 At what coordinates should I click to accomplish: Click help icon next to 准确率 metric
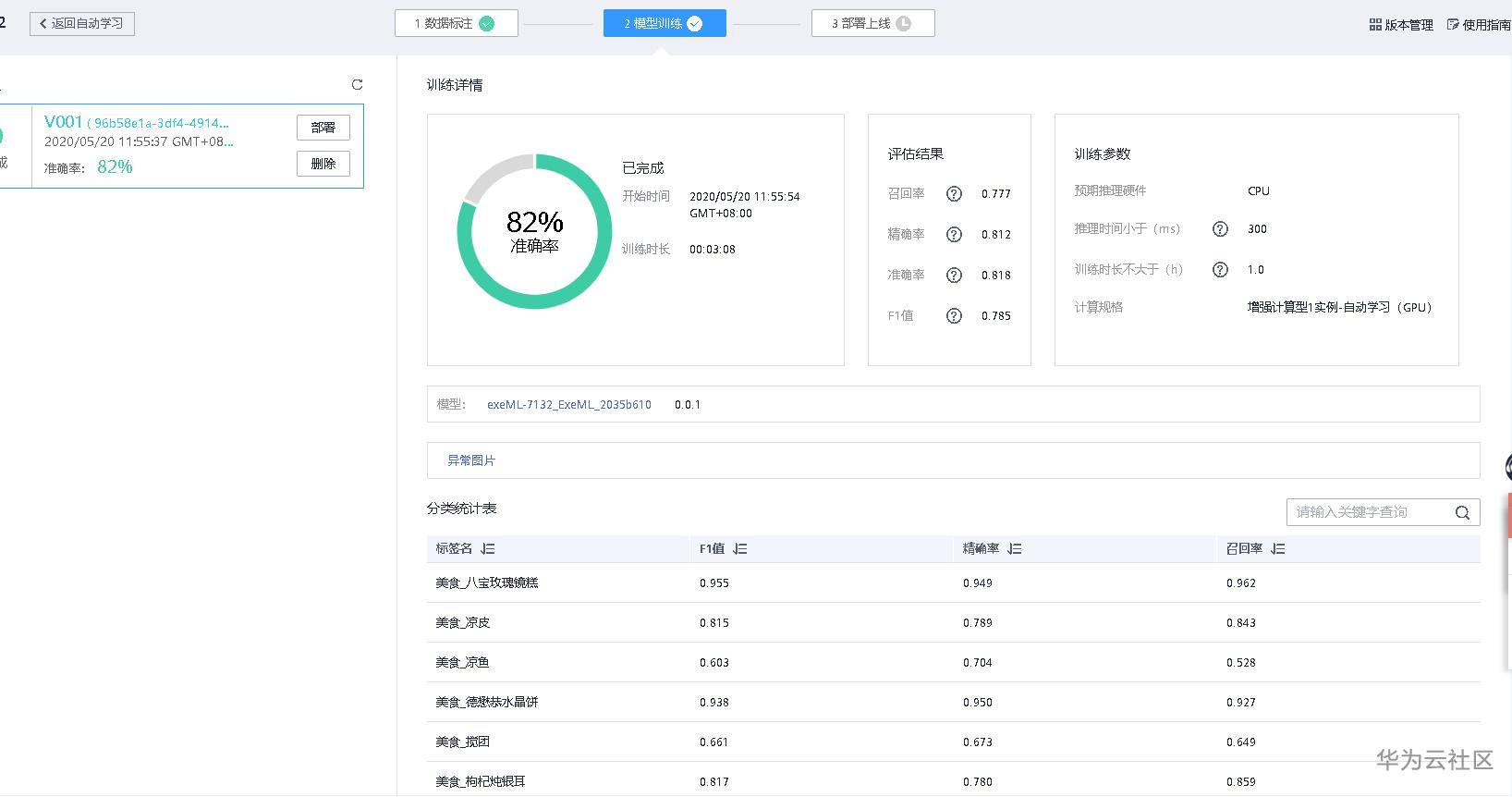click(x=954, y=276)
